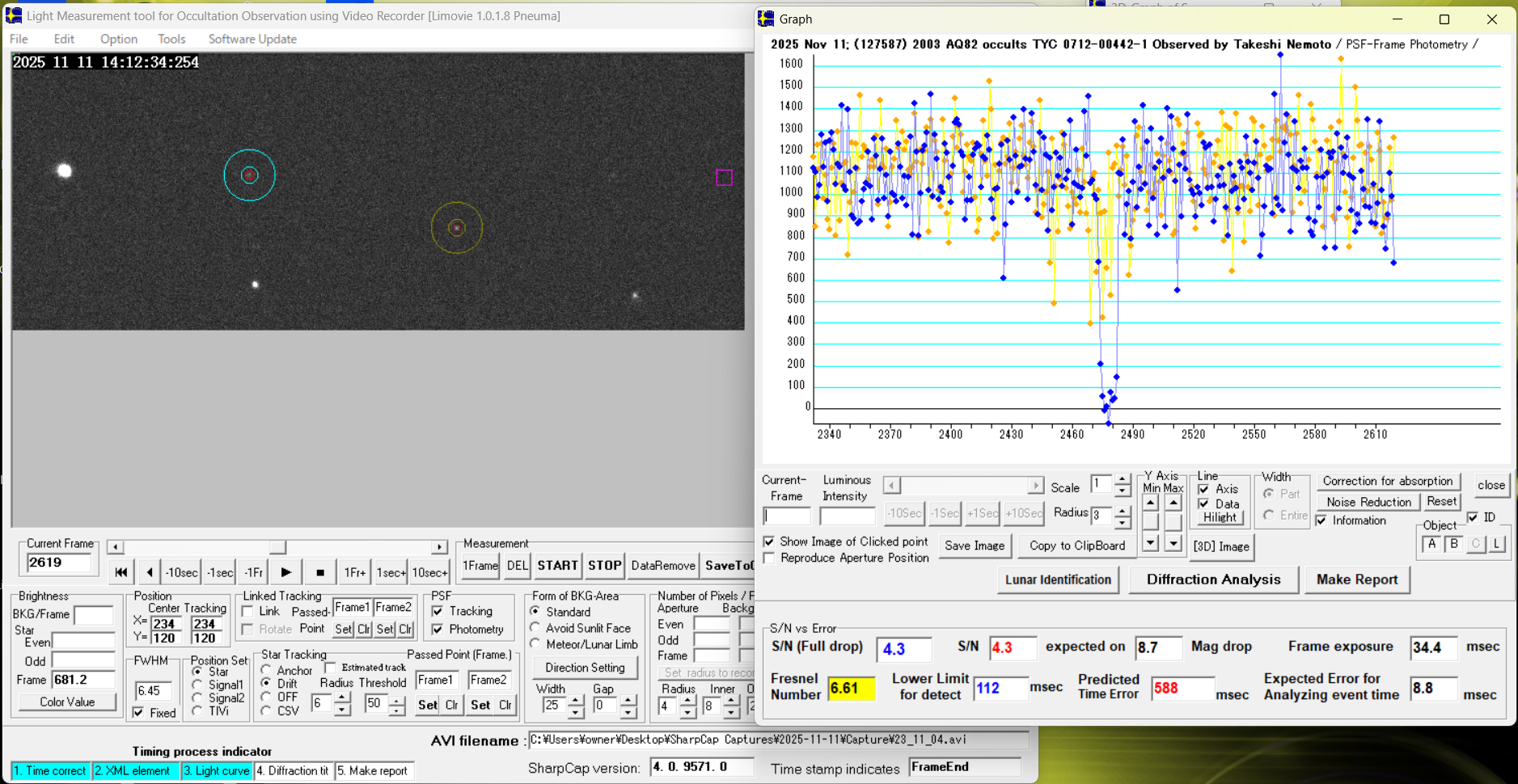
Task: Click the Make Report button
Action: coord(1356,580)
